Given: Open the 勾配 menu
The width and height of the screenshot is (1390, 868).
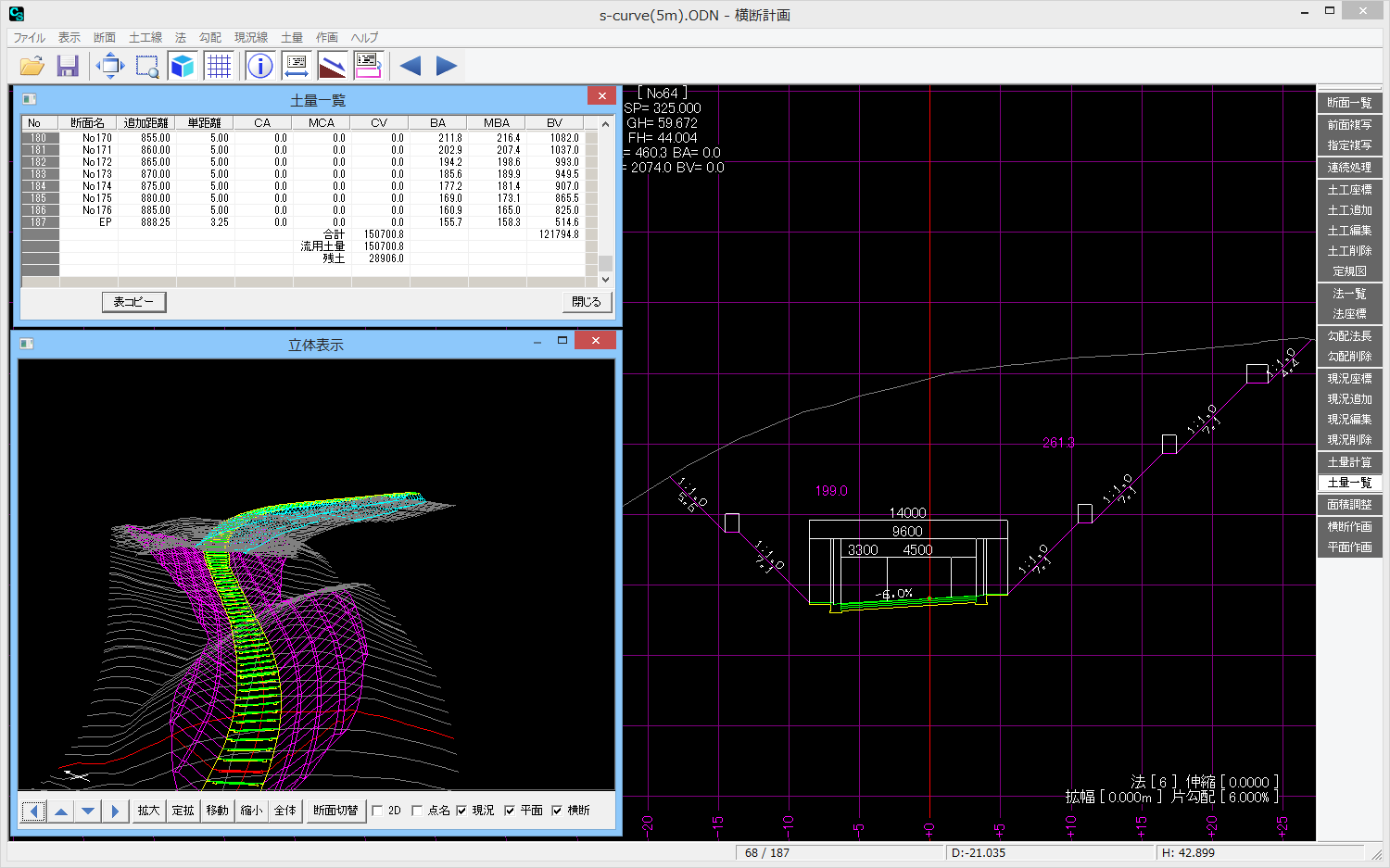Looking at the screenshot, I should coord(210,38).
